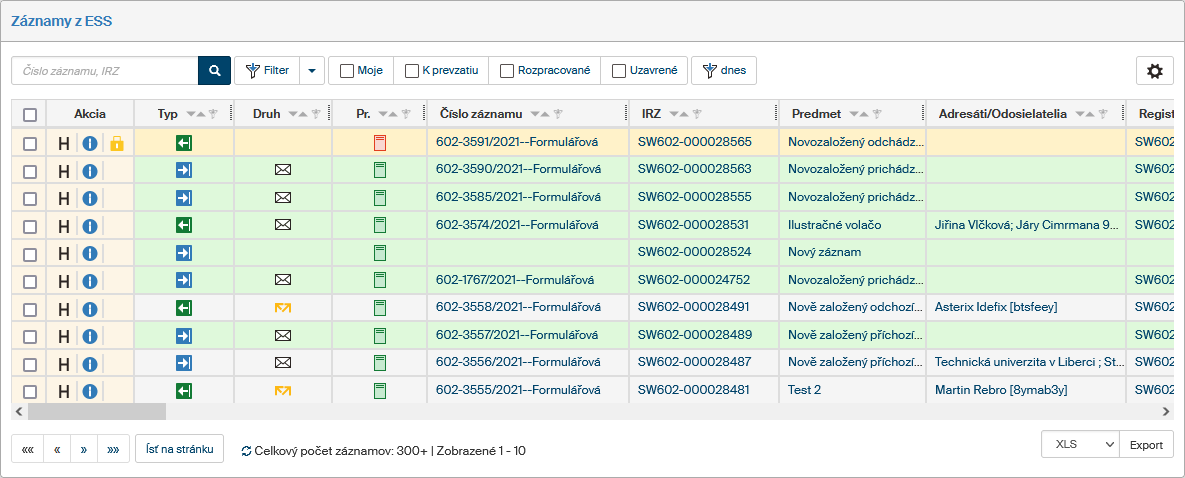Click the red priority icon in first row
This screenshot has width=1185, height=478.
tap(379, 143)
